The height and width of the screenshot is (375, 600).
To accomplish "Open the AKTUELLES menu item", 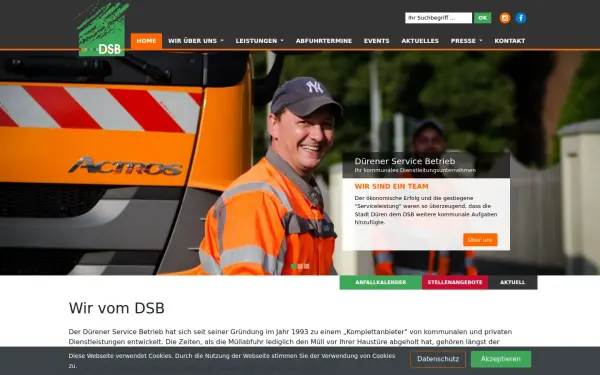I will (420, 41).
